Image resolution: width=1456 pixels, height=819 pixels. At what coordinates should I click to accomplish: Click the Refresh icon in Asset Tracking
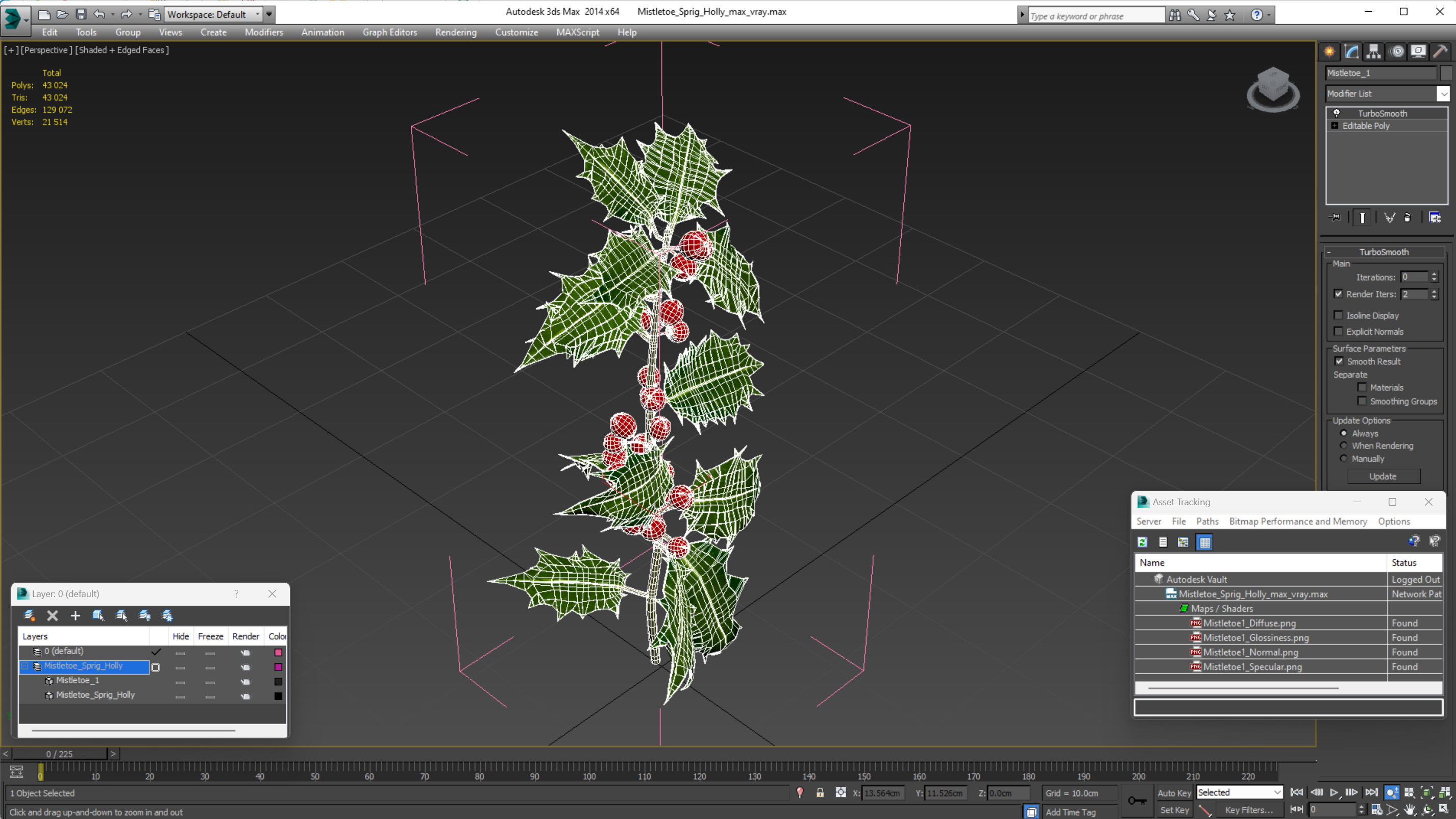(x=1142, y=542)
